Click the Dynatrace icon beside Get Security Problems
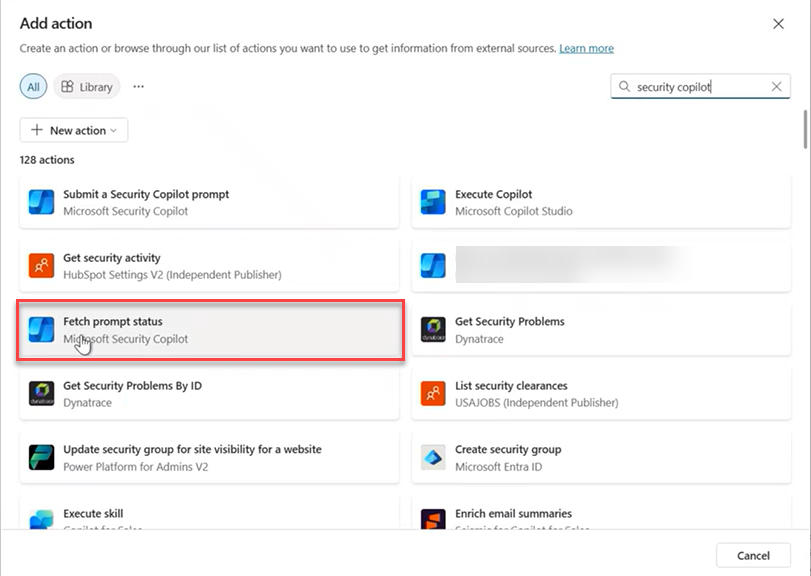The width and height of the screenshot is (811, 576). tap(433, 330)
